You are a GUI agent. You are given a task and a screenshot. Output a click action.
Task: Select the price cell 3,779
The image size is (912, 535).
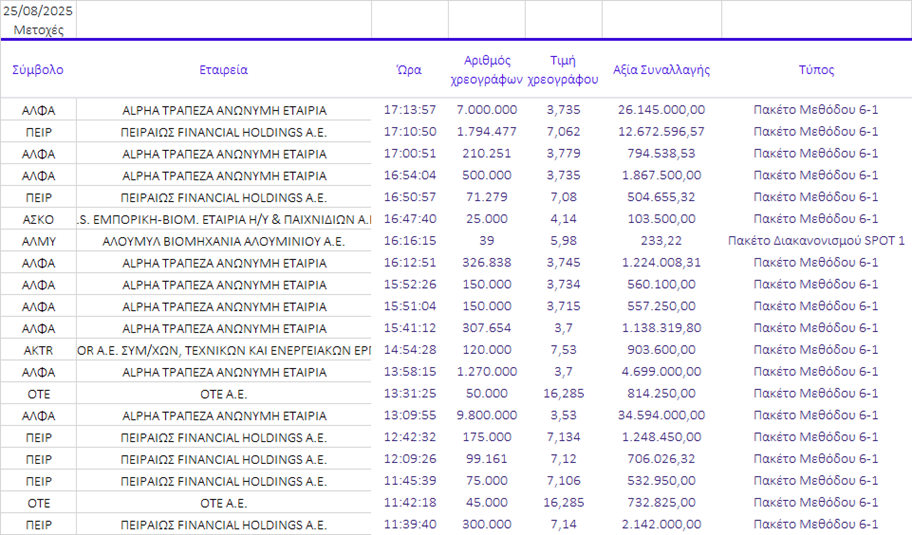coord(563,154)
